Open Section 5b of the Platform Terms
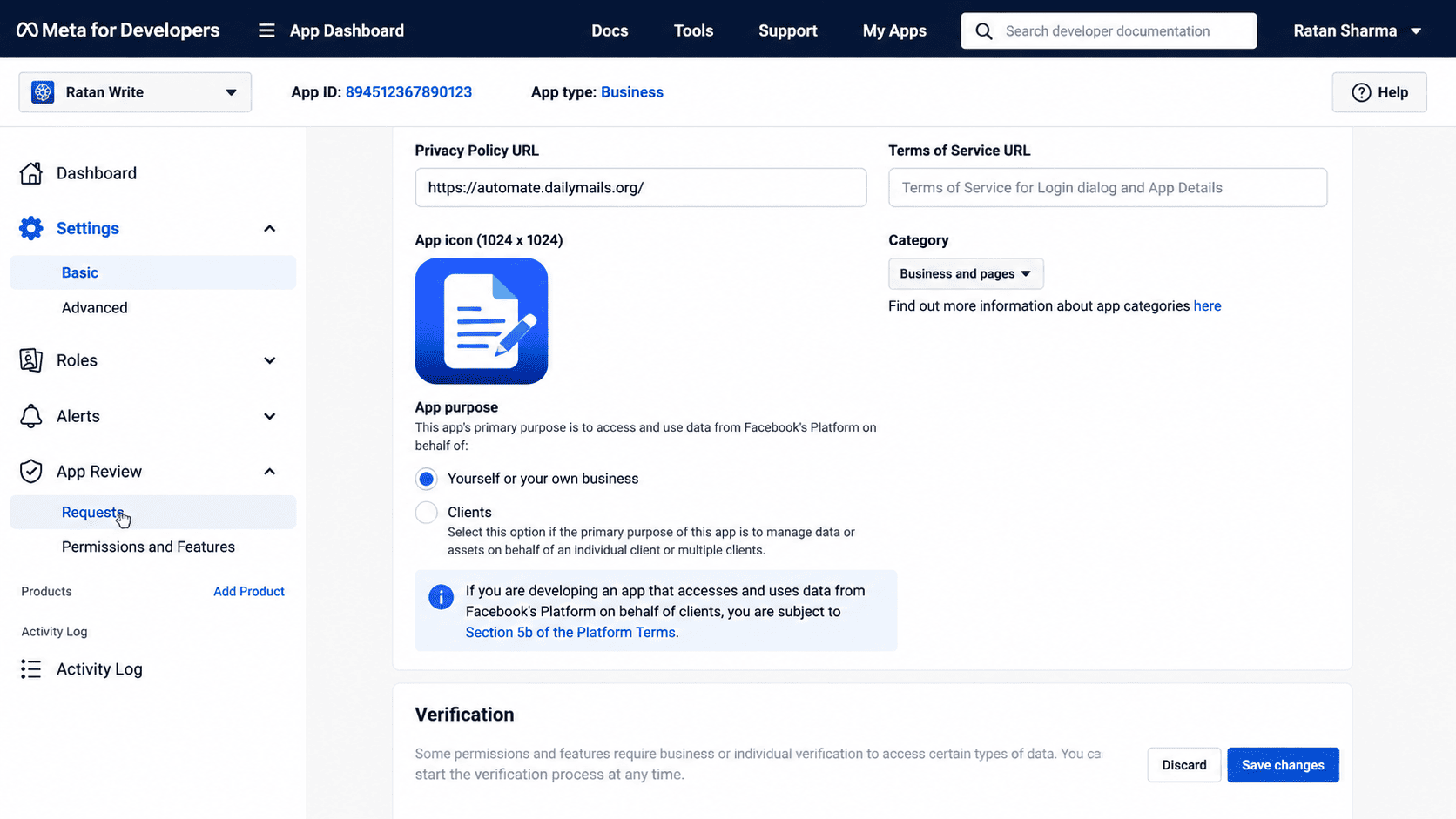The height and width of the screenshot is (819, 1456). pos(570,633)
